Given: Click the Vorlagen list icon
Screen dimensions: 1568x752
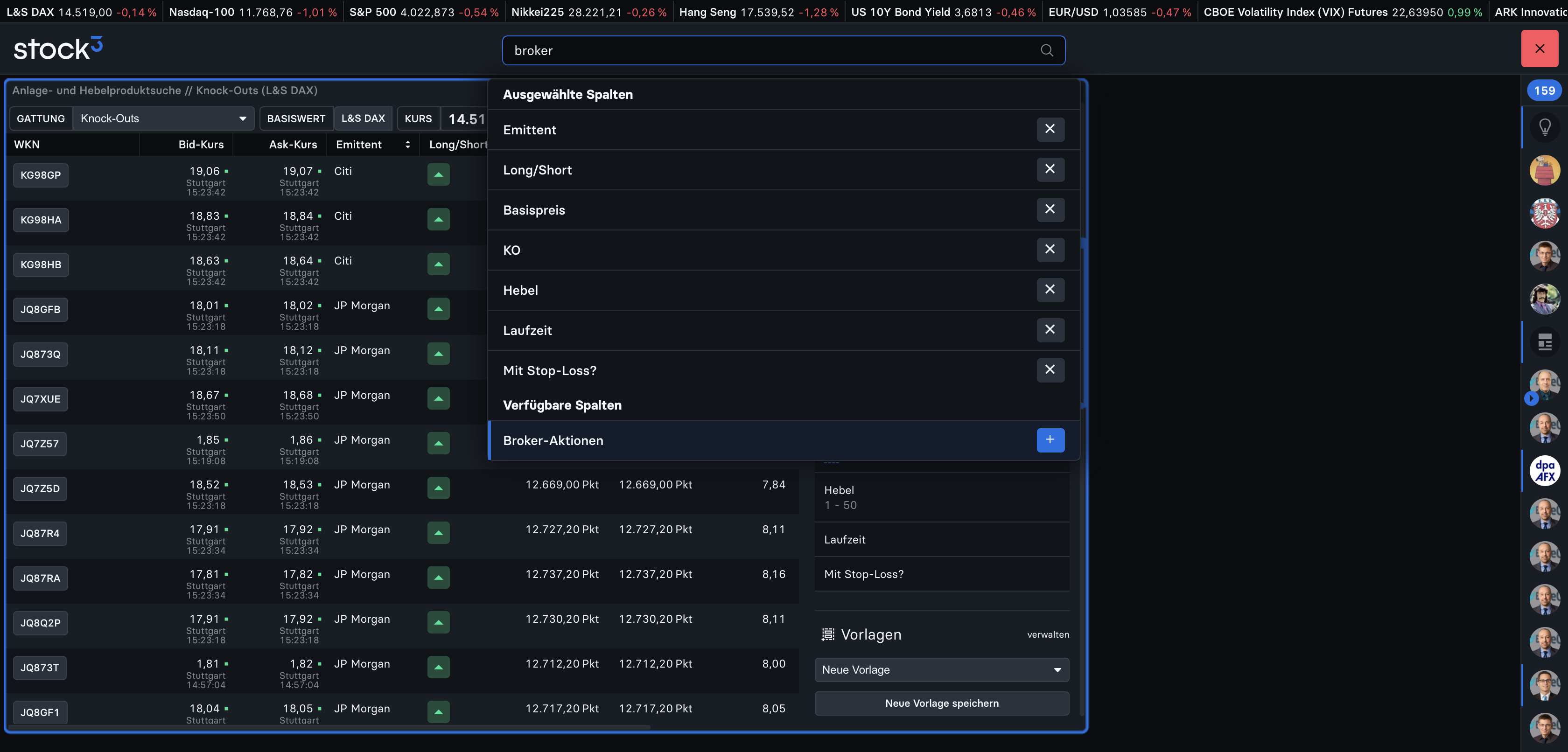Looking at the screenshot, I should pyautogui.click(x=828, y=634).
